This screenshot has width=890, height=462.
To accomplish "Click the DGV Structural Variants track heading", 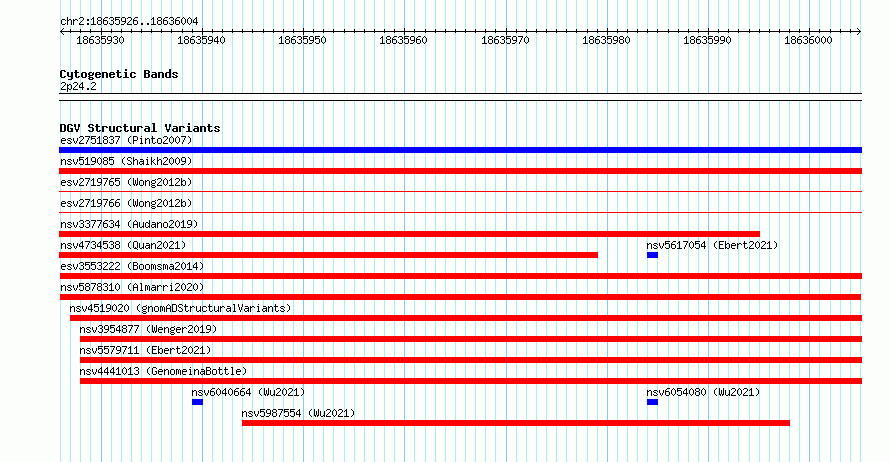I will (x=140, y=128).
